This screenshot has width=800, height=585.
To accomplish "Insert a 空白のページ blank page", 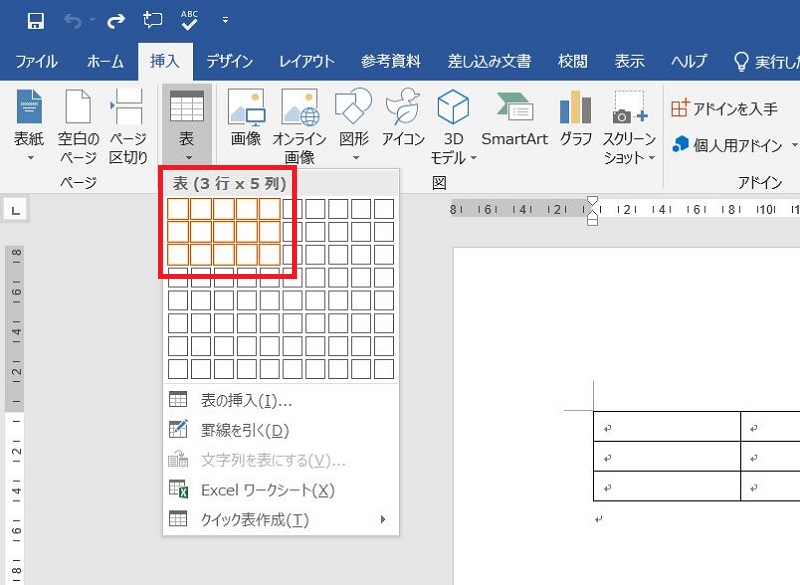I will [x=78, y=125].
